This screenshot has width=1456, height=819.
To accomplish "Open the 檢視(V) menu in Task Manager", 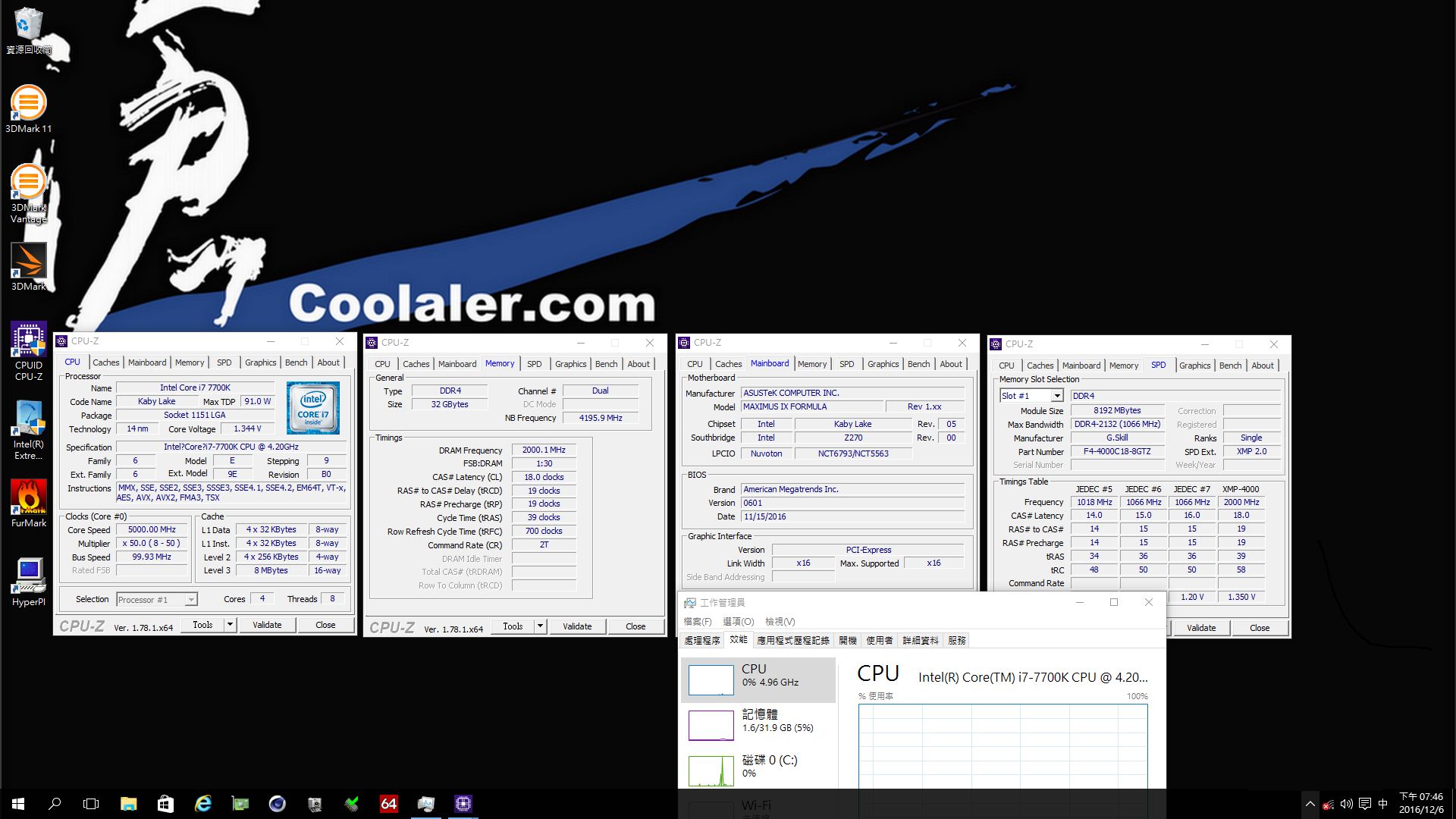I will (780, 622).
